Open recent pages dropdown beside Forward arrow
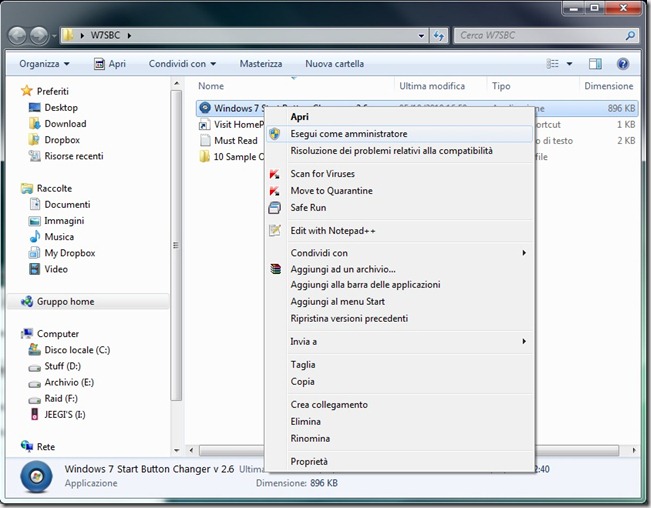651x508 pixels. (x=54, y=36)
